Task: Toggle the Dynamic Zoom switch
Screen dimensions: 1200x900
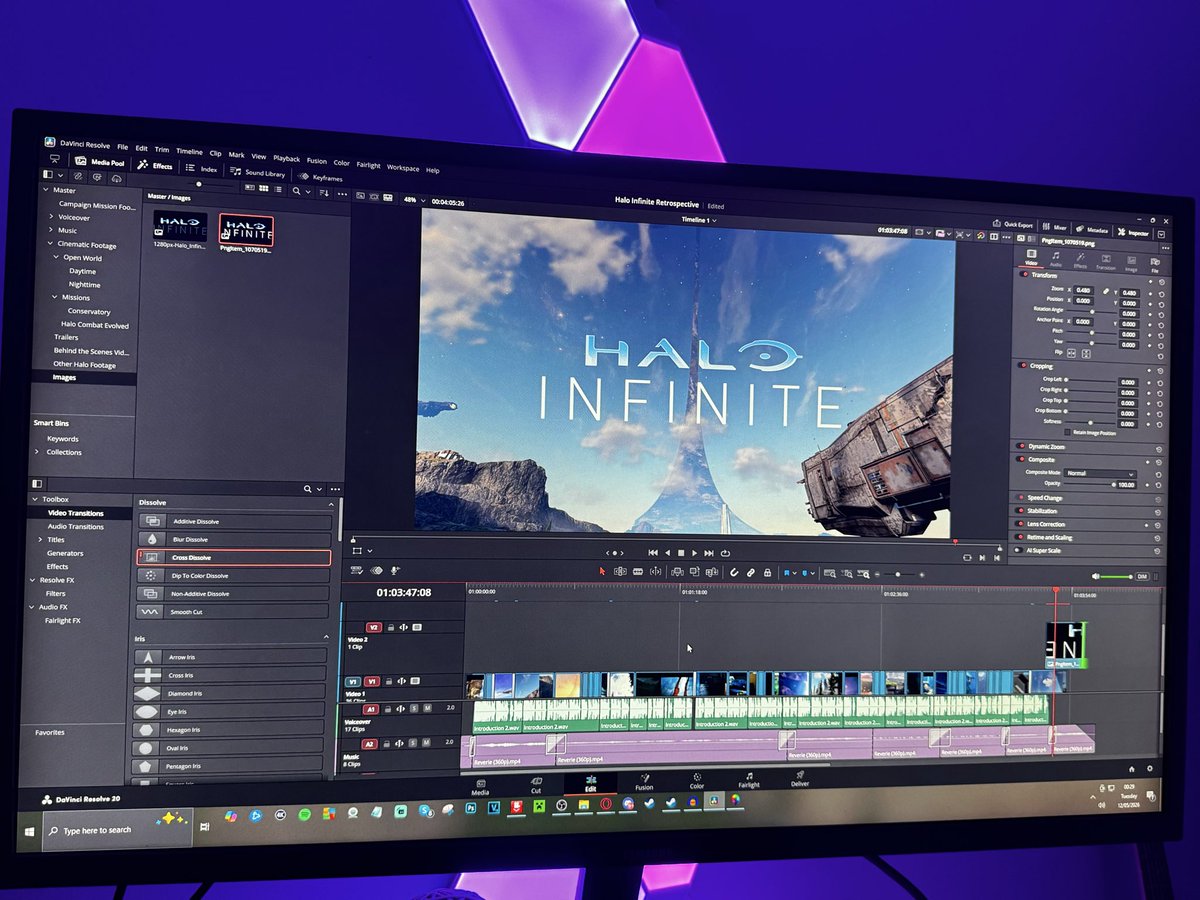Action: (1021, 445)
